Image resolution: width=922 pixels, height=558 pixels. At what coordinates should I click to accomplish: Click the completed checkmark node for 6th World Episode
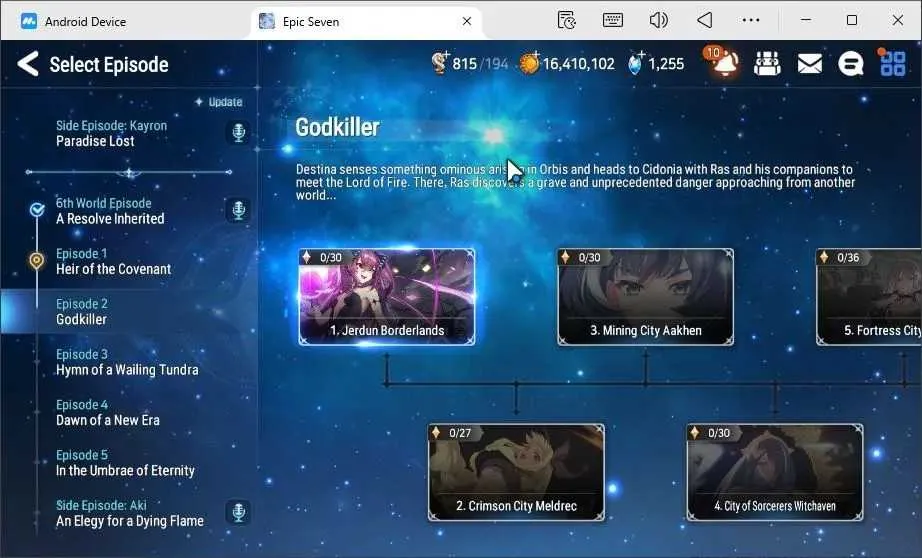[36, 209]
